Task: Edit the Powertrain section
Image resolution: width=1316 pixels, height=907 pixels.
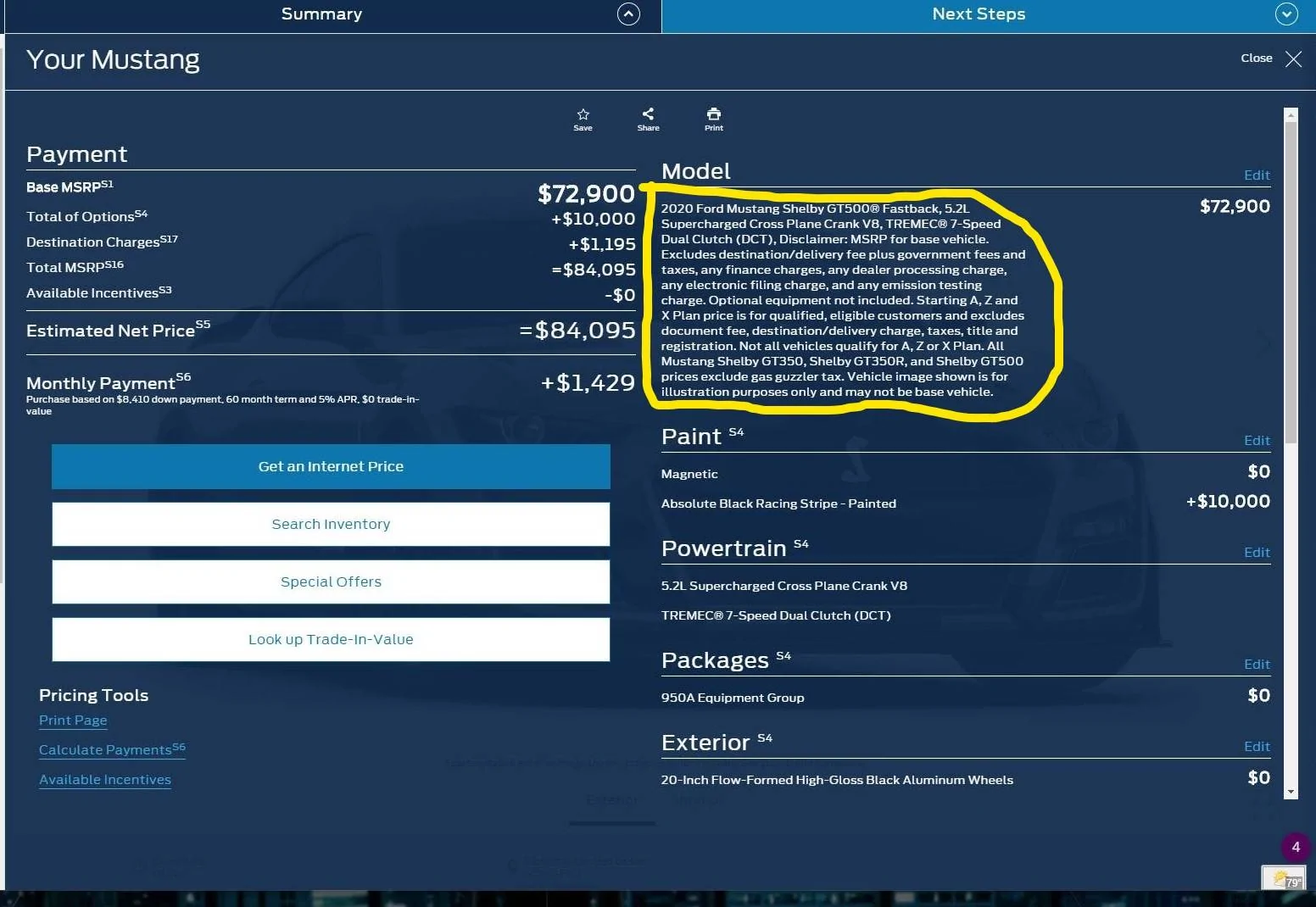Action: (x=1257, y=552)
